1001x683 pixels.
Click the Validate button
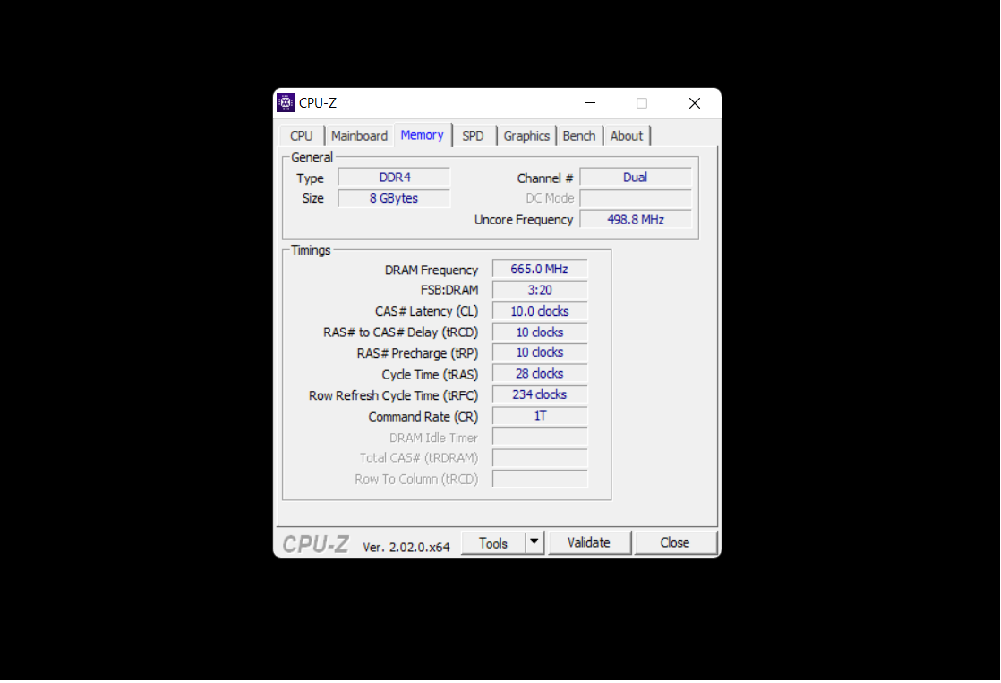pos(589,543)
